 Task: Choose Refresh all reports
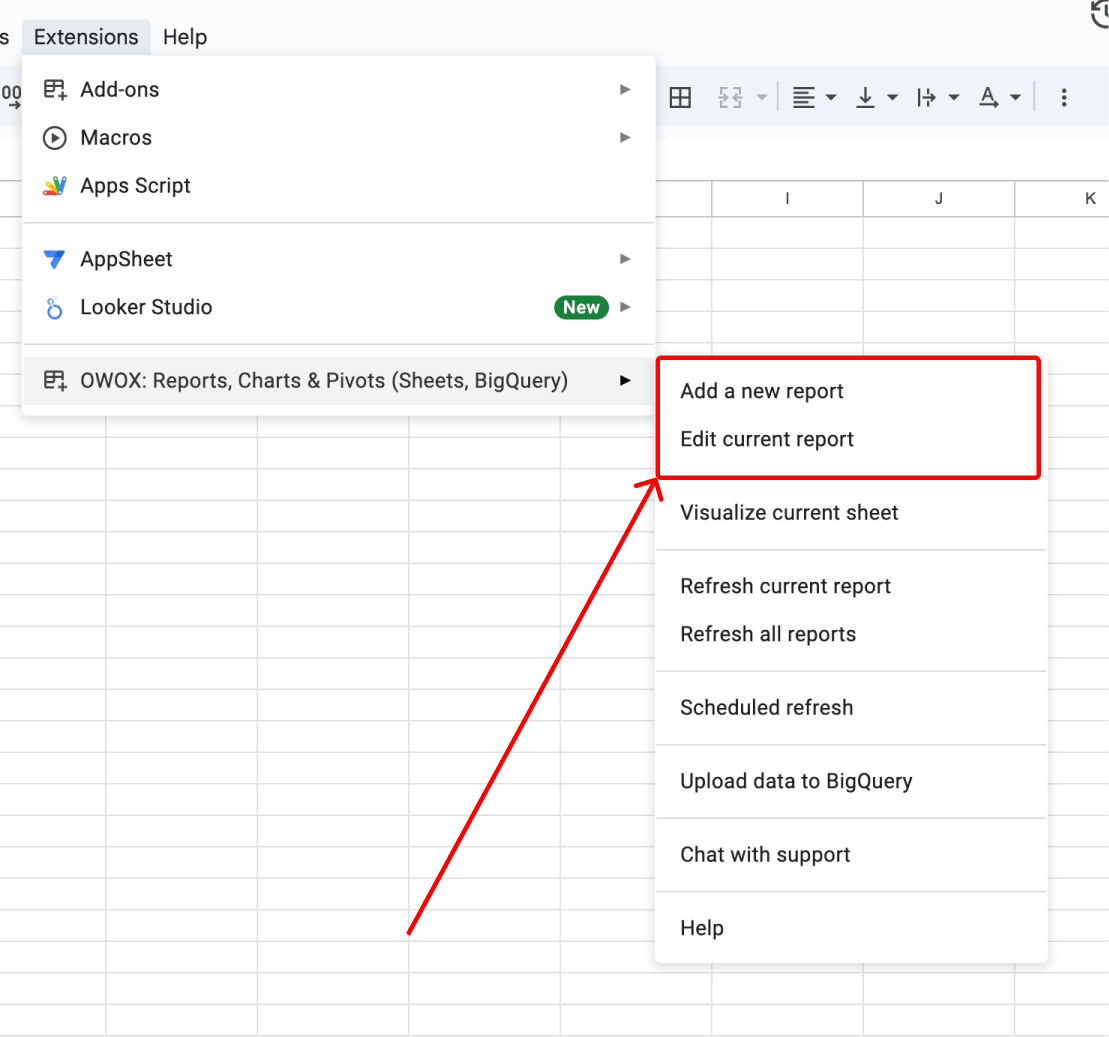point(852,635)
